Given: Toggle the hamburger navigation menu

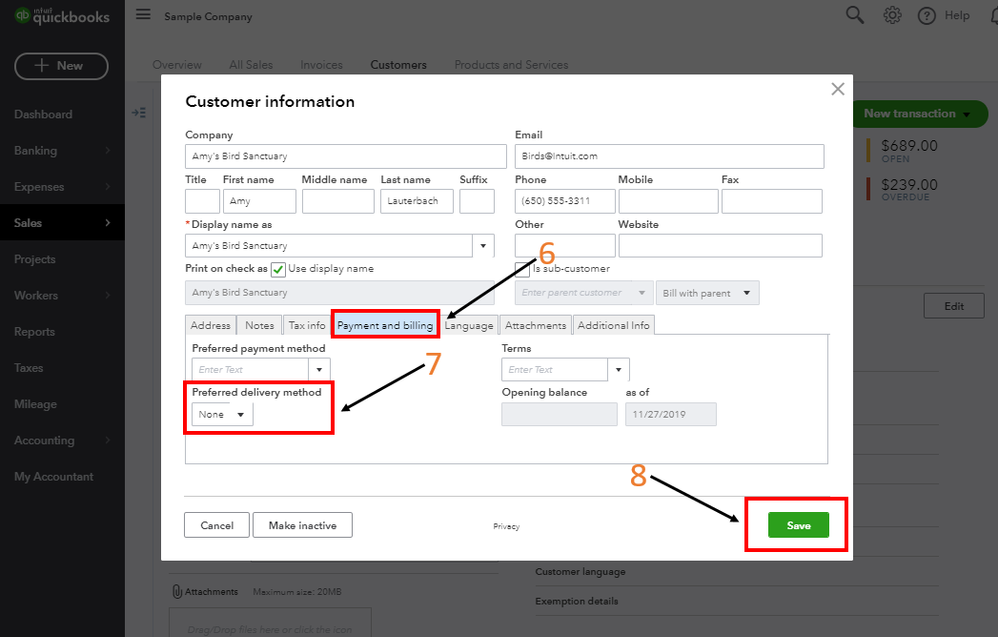Looking at the screenshot, I should pyautogui.click(x=143, y=14).
